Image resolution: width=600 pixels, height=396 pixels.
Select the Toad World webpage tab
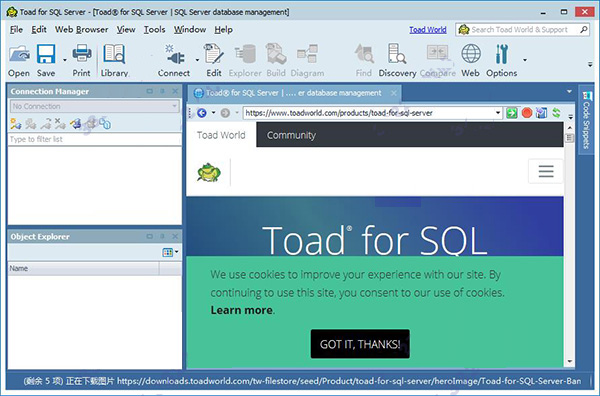pos(221,135)
